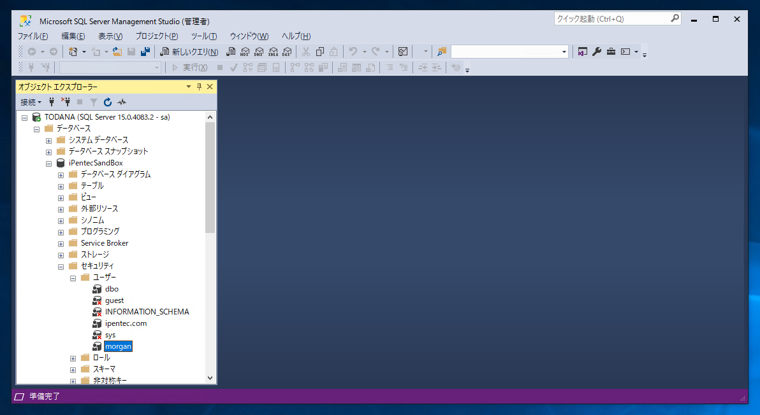The image size is (760, 415).
Task: Open the 表示(V) menu
Action: (111, 36)
